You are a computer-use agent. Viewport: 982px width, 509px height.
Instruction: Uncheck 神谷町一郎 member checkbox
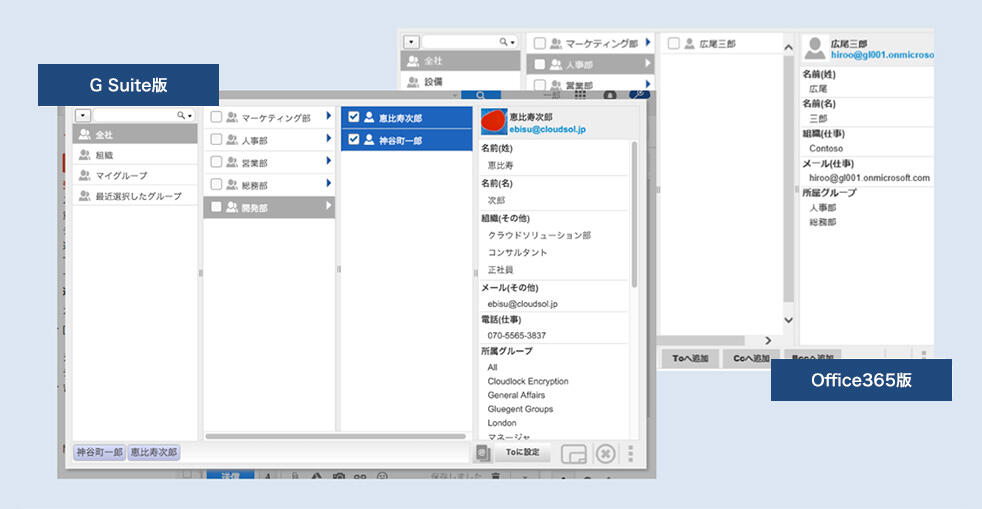point(353,140)
